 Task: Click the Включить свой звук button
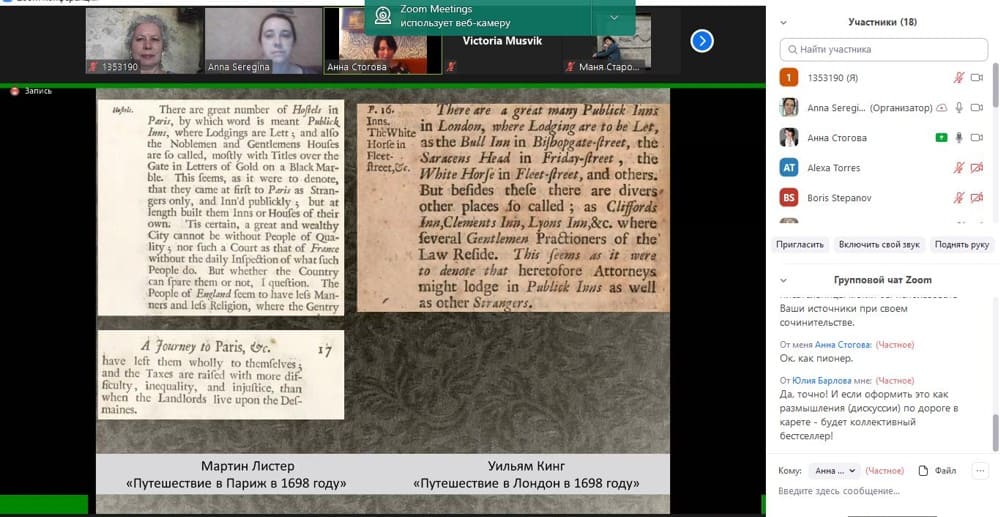[879, 244]
